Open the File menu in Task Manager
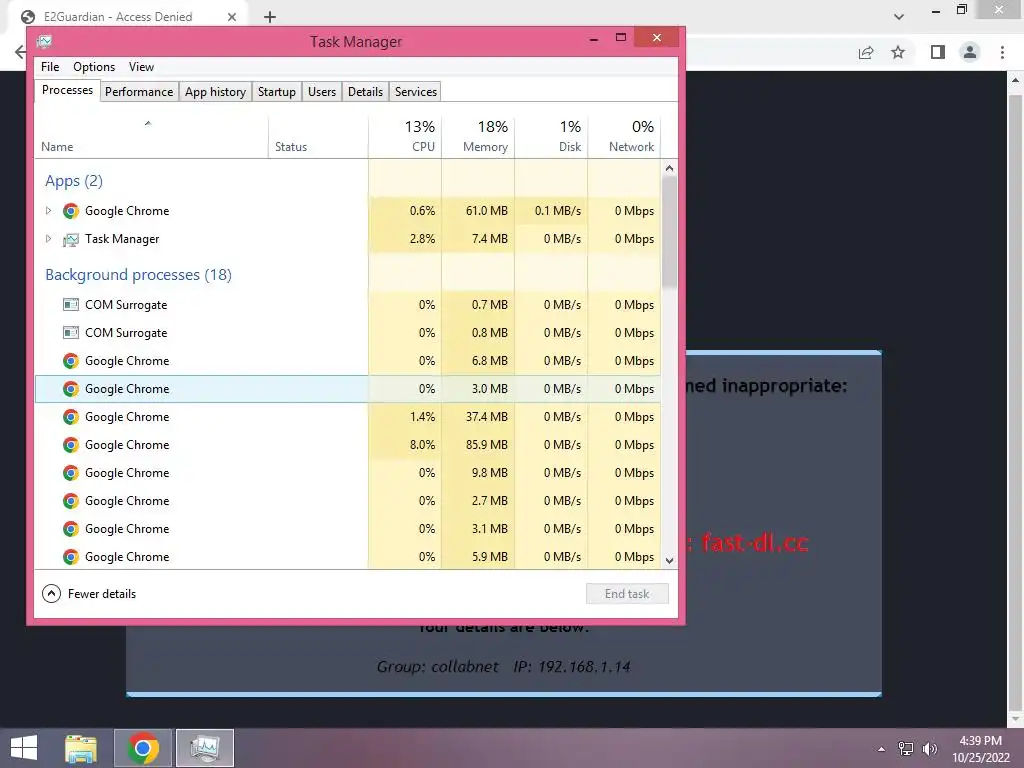Image resolution: width=1024 pixels, height=768 pixels. point(50,67)
